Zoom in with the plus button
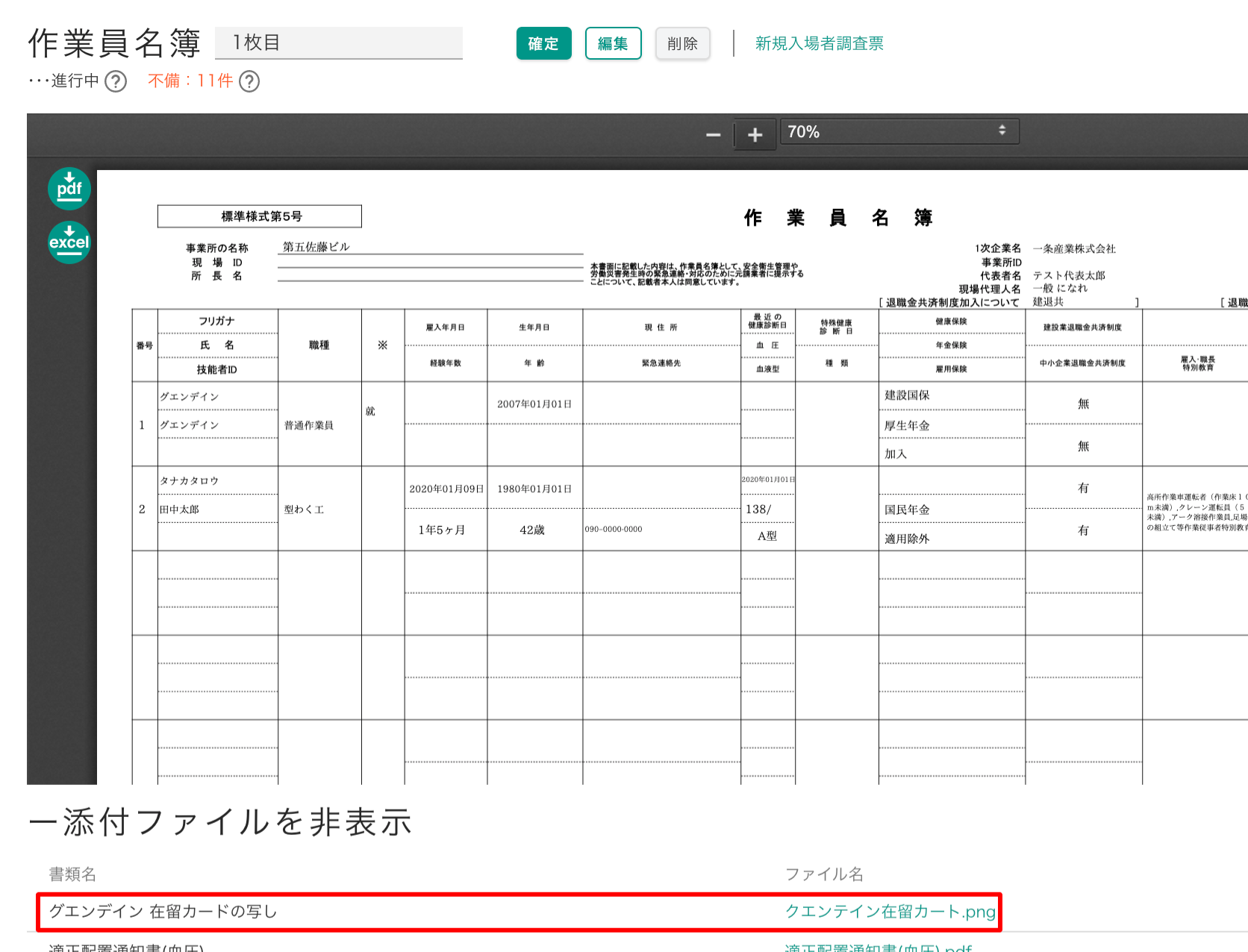The height and width of the screenshot is (952, 1248). (755, 135)
